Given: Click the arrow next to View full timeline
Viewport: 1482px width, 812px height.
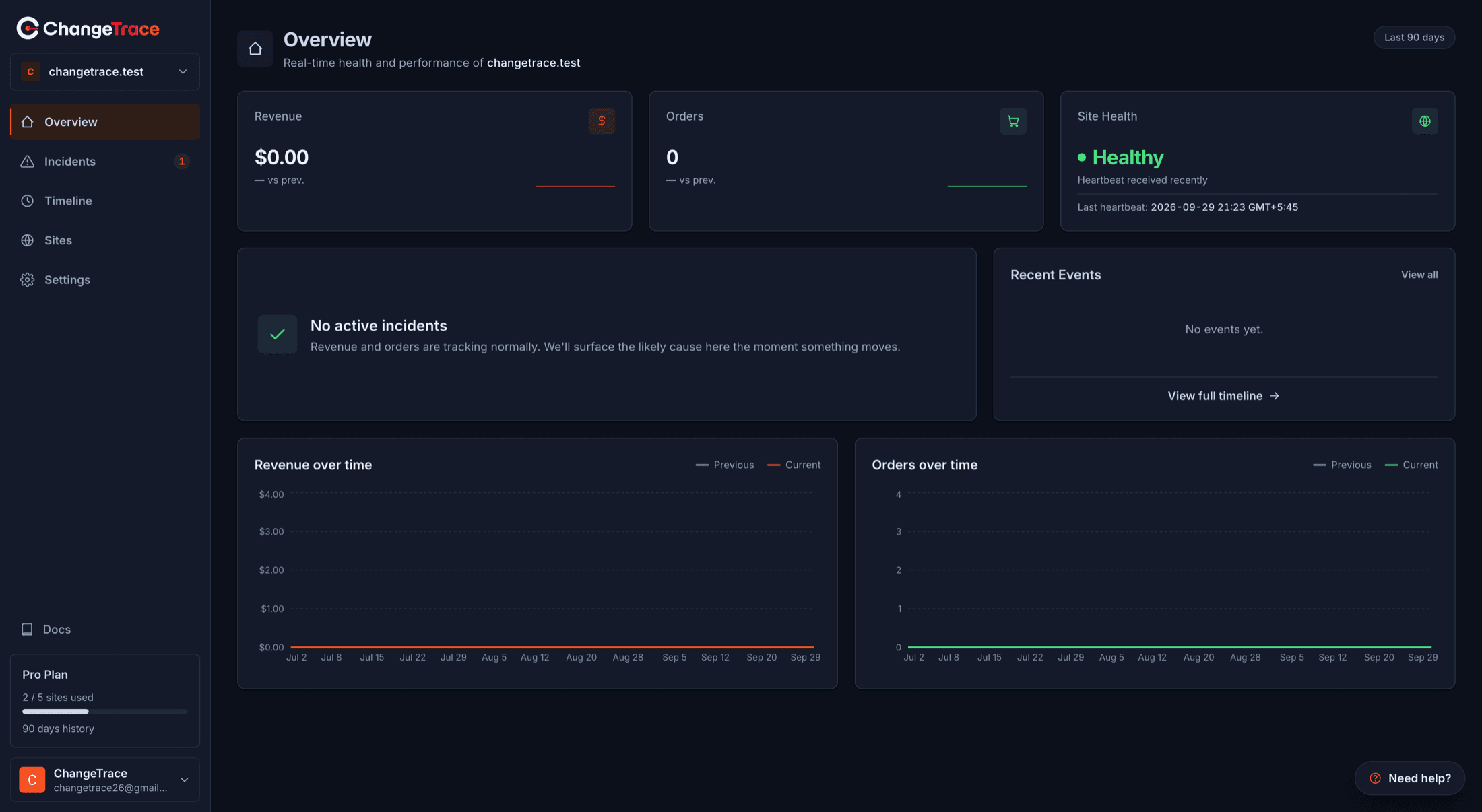Looking at the screenshot, I should coord(1274,396).
